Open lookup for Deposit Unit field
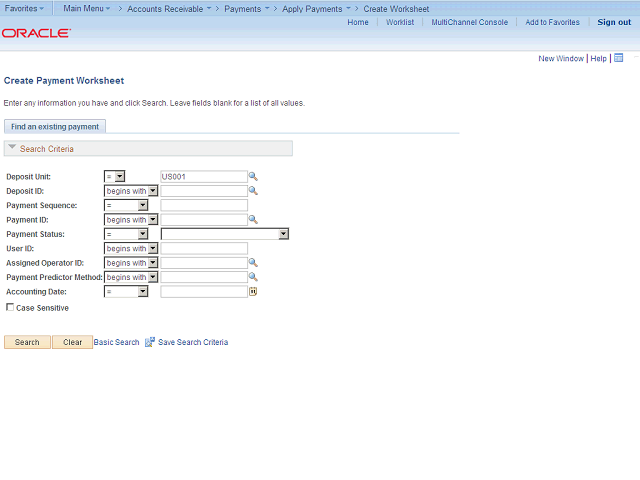640x480 pixels. (253, 176)
